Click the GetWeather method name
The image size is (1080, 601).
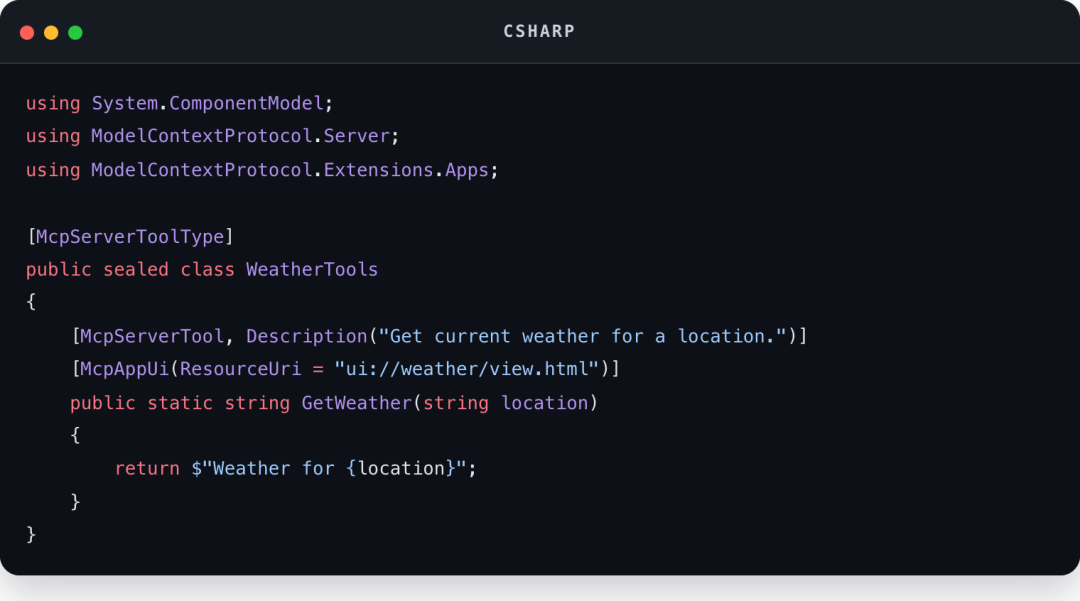click(x=356, y=403)
